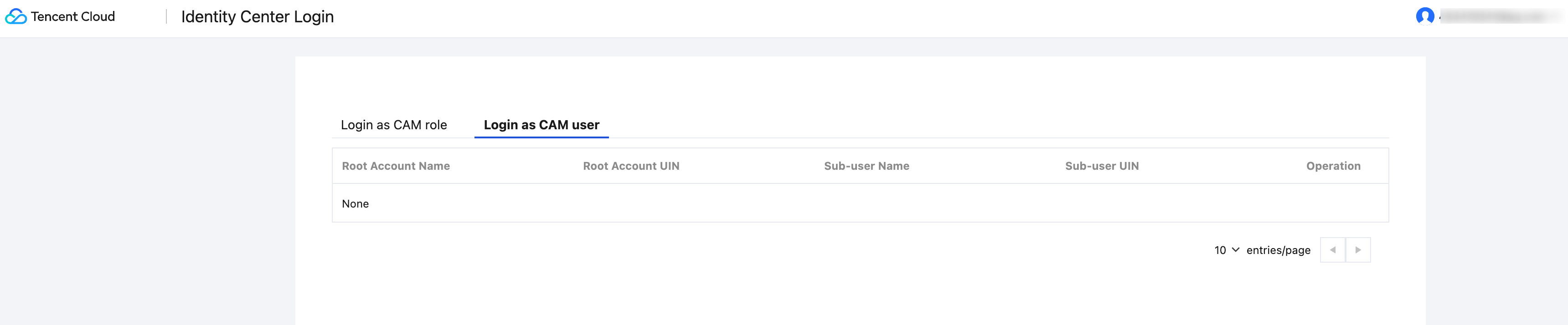Go to next page of entries
This screenshot has width=1568, height=325.
pyautogui.click(x=1358, y=250)
